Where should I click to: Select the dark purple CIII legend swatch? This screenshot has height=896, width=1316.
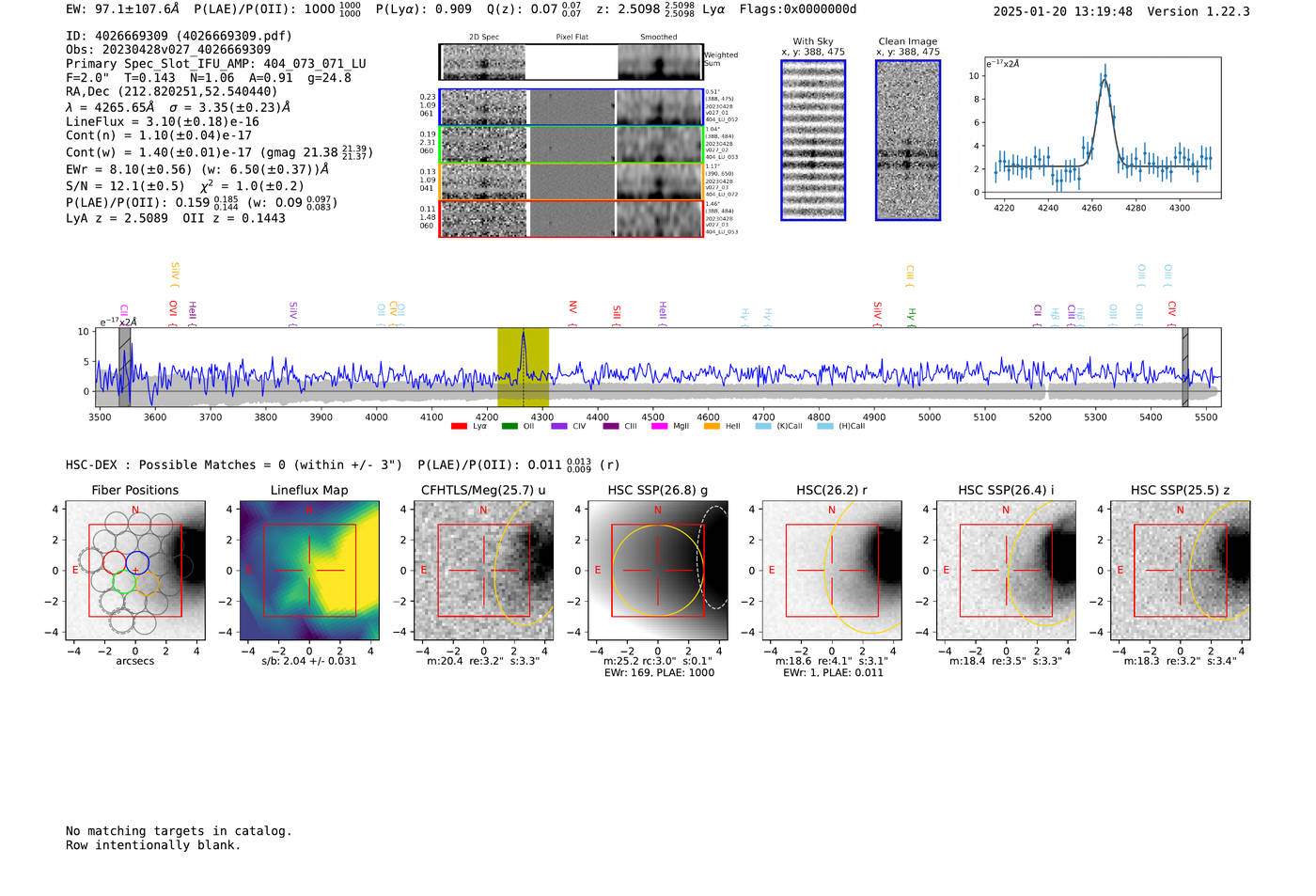click(x=611, y=427)
